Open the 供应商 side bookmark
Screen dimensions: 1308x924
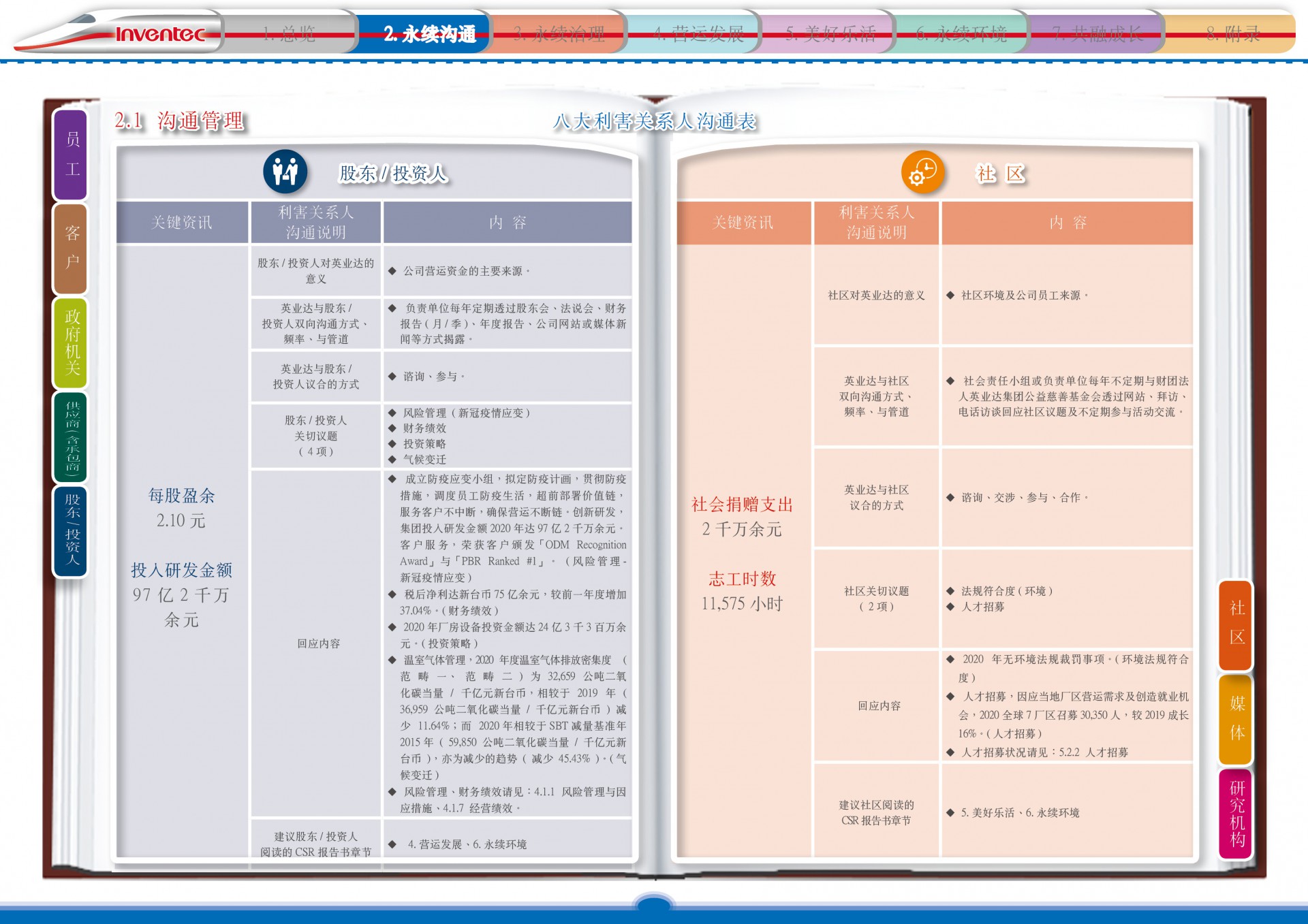click(72, 436)
